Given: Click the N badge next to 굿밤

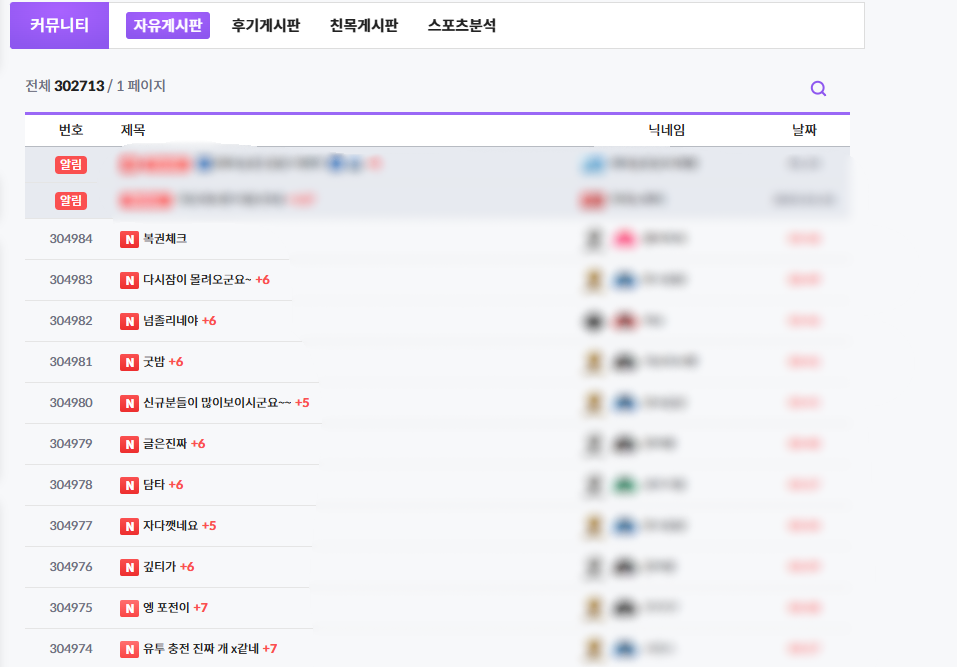Looking at the screenshot, I should (129, 361).
